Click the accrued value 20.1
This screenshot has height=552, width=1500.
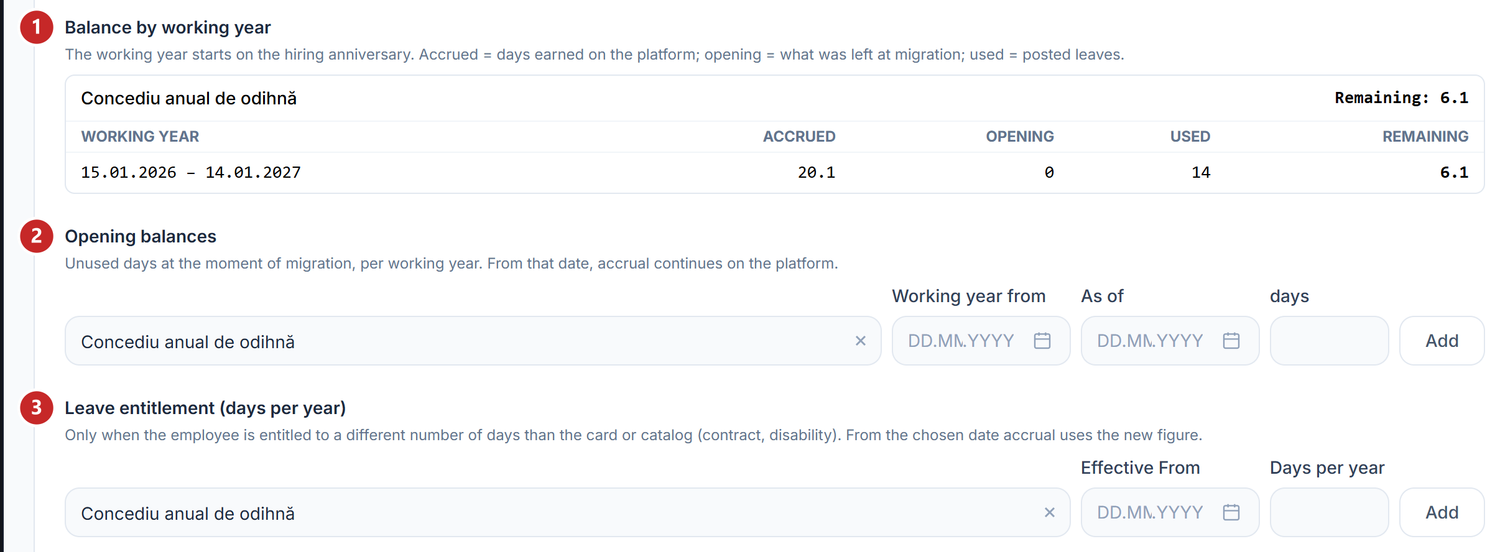[816, 172]
